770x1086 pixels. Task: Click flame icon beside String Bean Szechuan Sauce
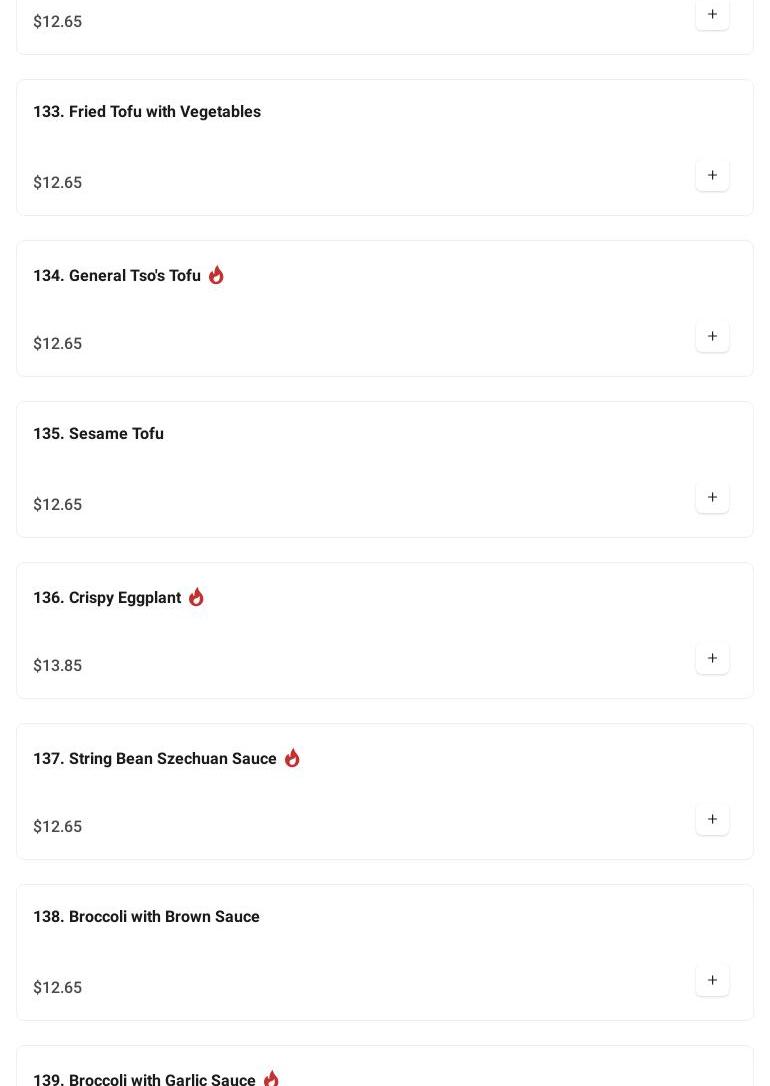pyautogui.click(x=292, y=758)
